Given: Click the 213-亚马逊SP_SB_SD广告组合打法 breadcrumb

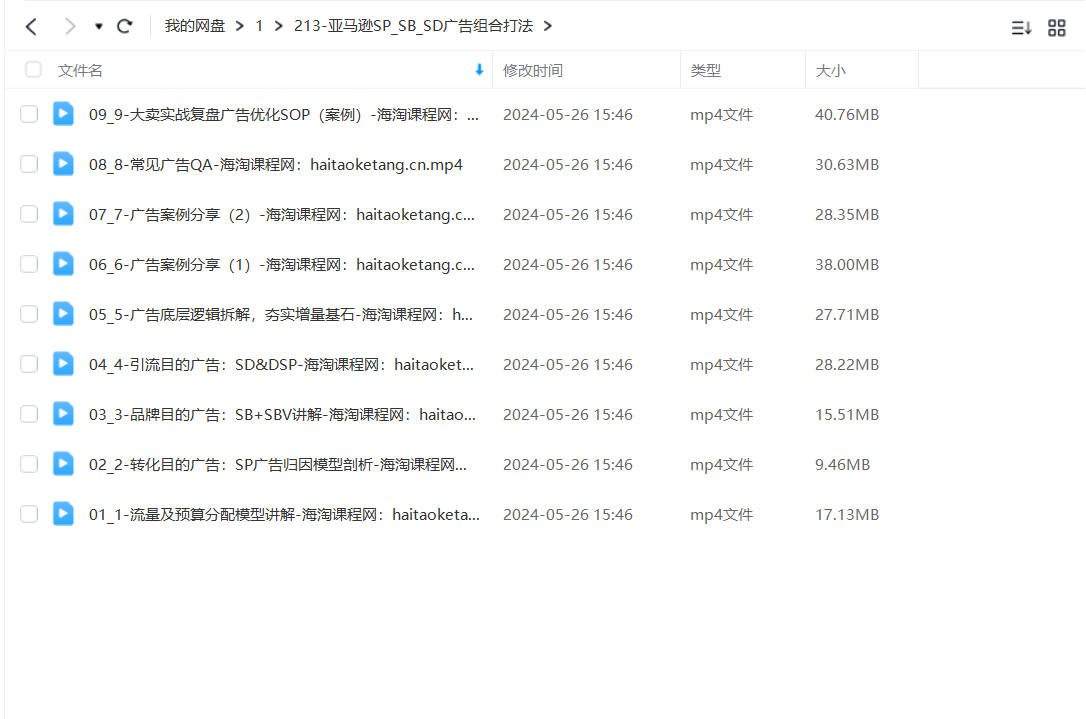Looking at the screenshot, I should (x=413, y=26).
